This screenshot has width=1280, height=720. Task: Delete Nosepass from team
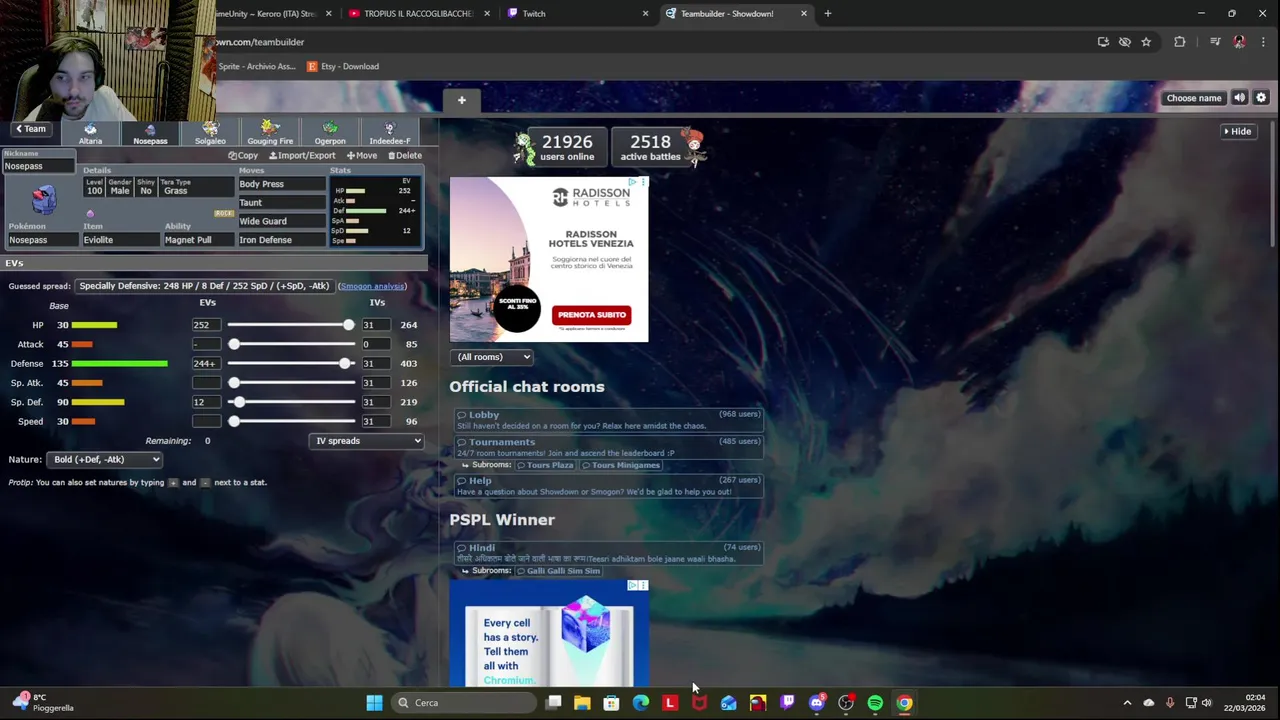point(405,156)
